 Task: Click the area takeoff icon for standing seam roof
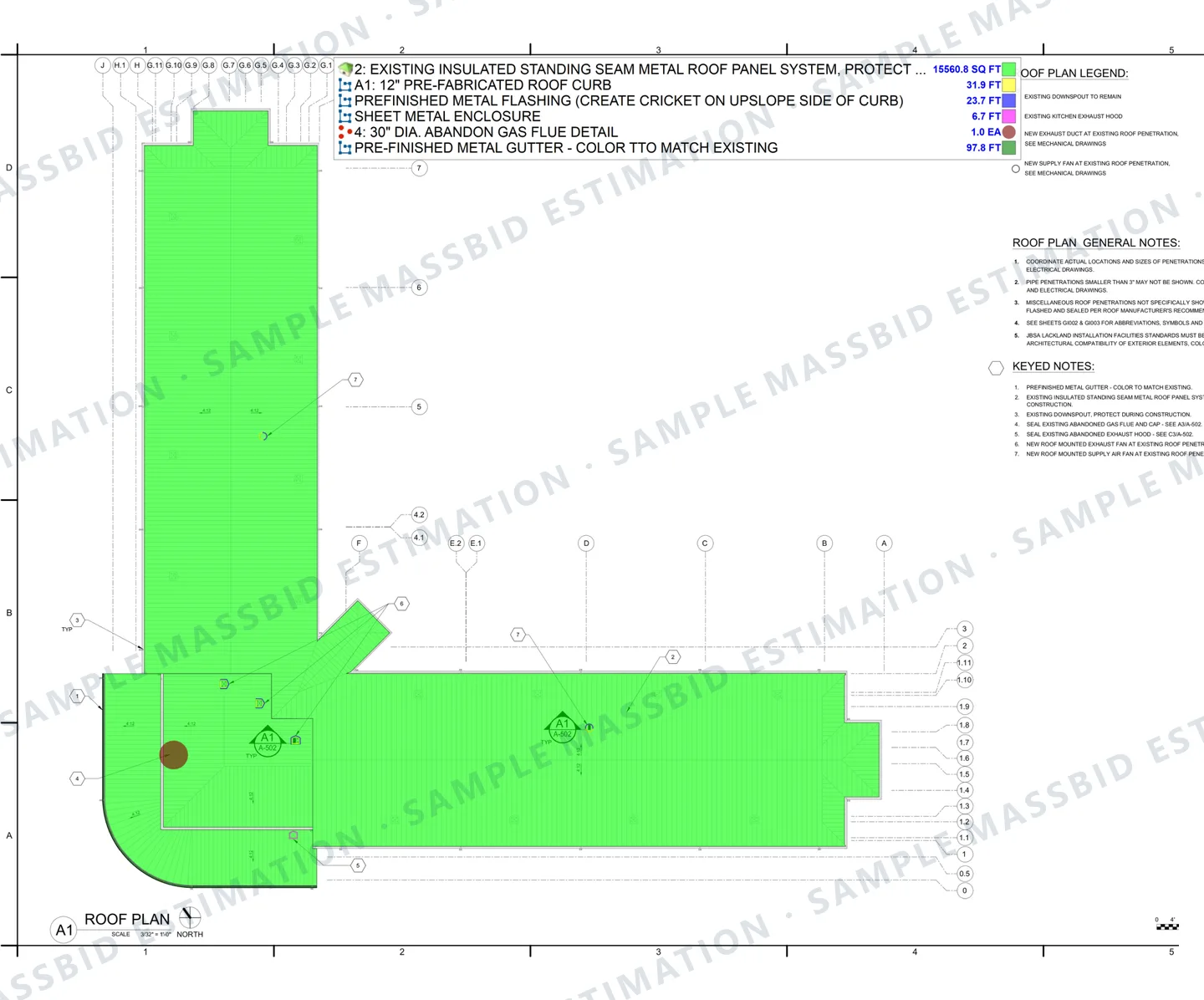(345, 69)
